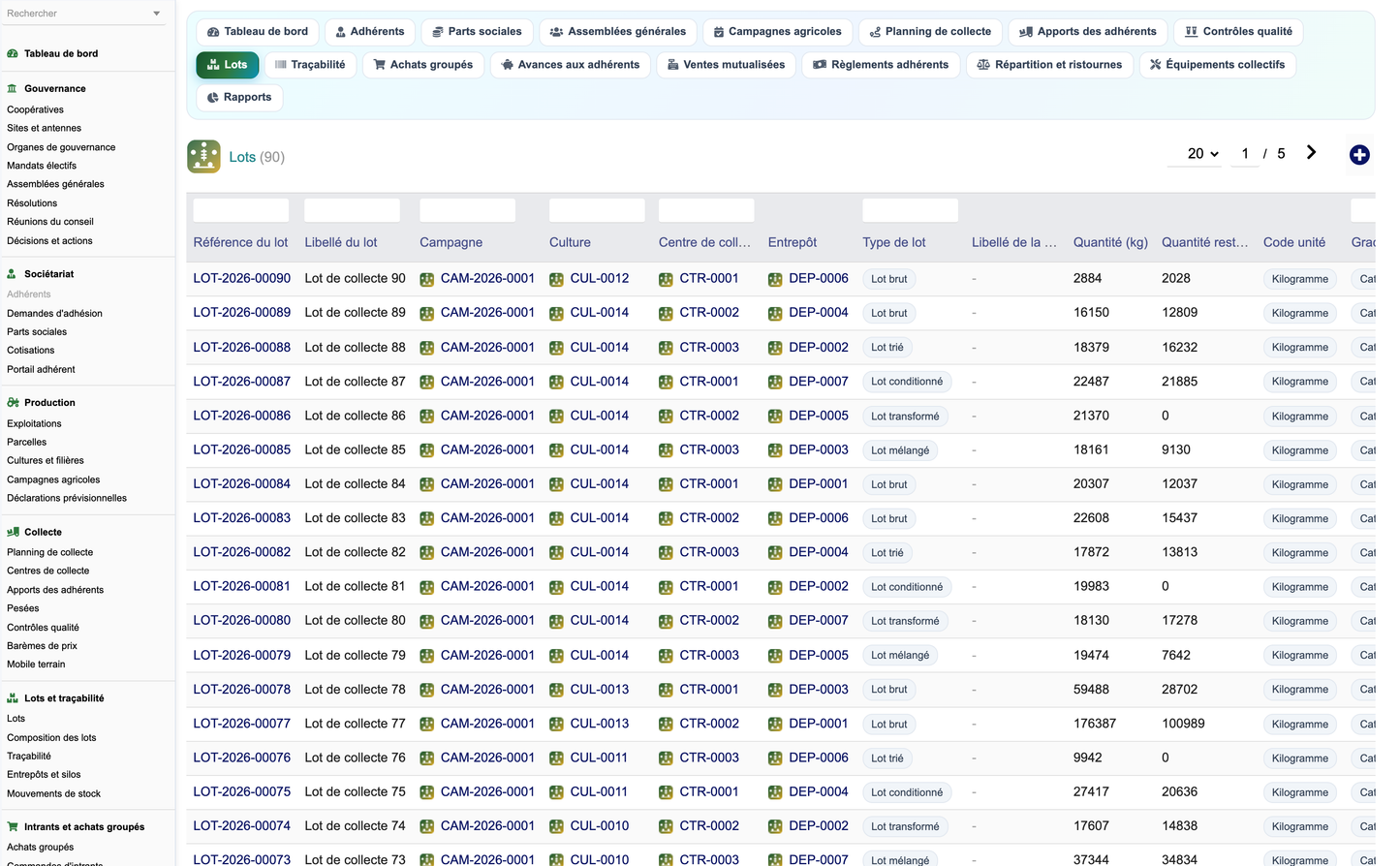Open Achats groupés tab
Image resolution: width=1400 pixels, height=866 pixels.
[423, 65]
